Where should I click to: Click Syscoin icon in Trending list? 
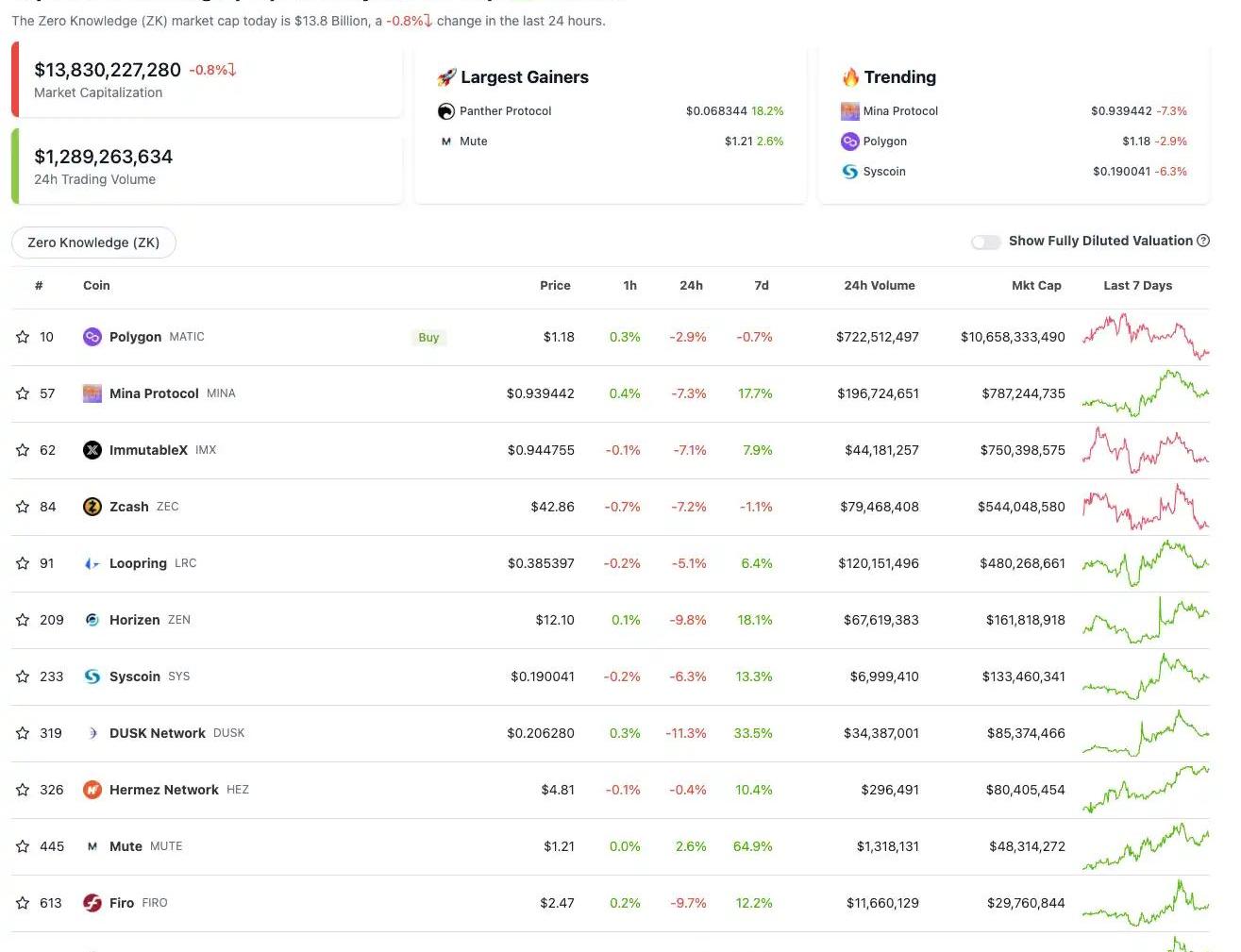[849, 172]
